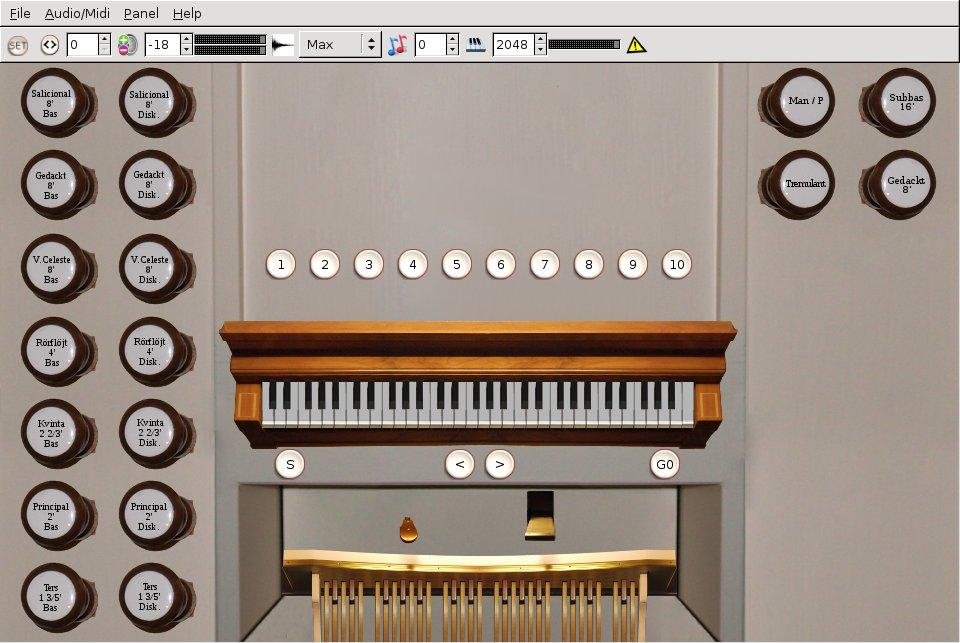Screen dimensions: 960x643
Task: Click the amber toe stud knob
Action: pyautogui.click(x=408, y=529)
